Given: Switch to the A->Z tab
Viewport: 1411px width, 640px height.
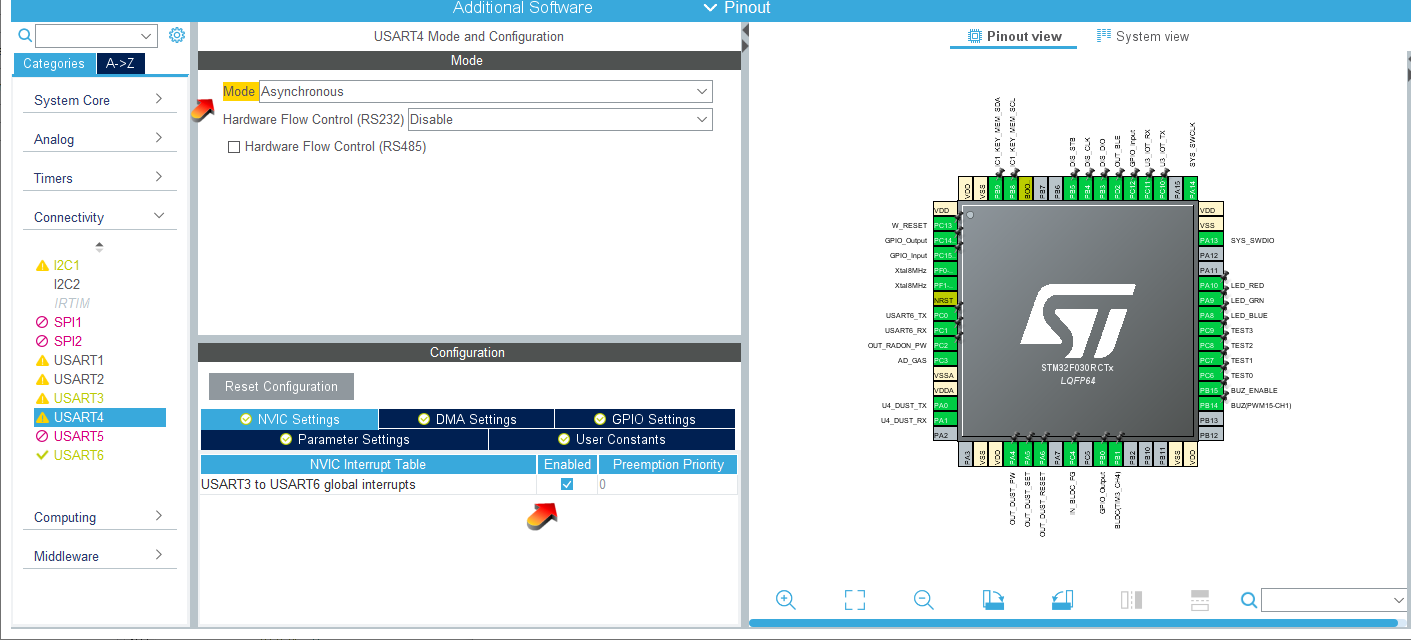Looking at the screenshot, I should 120,64.
